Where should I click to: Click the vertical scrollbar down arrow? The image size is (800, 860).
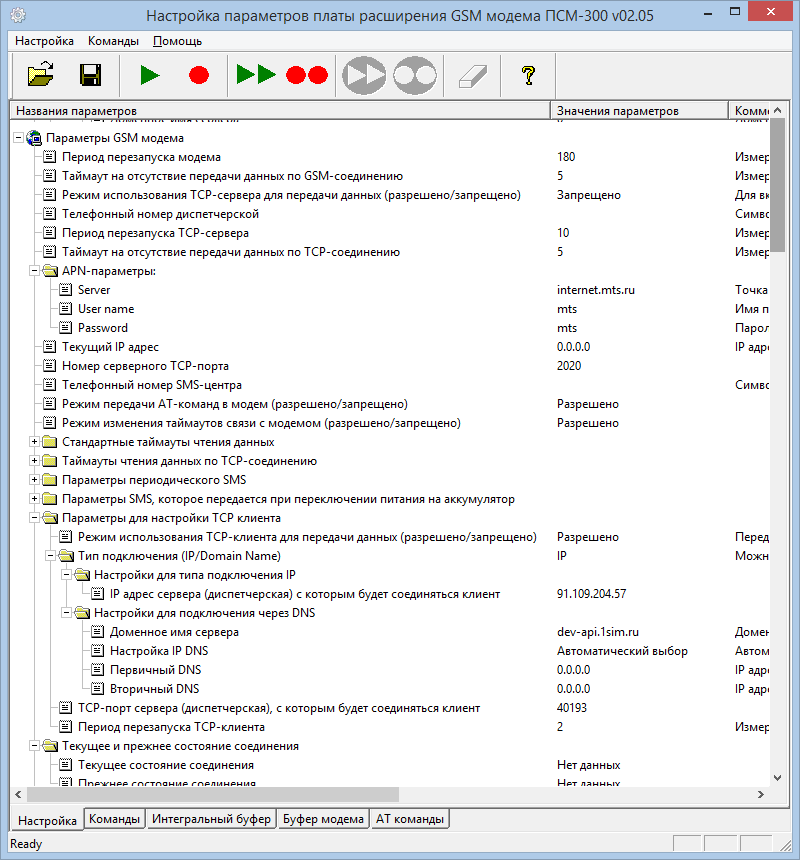click(778, 777)
